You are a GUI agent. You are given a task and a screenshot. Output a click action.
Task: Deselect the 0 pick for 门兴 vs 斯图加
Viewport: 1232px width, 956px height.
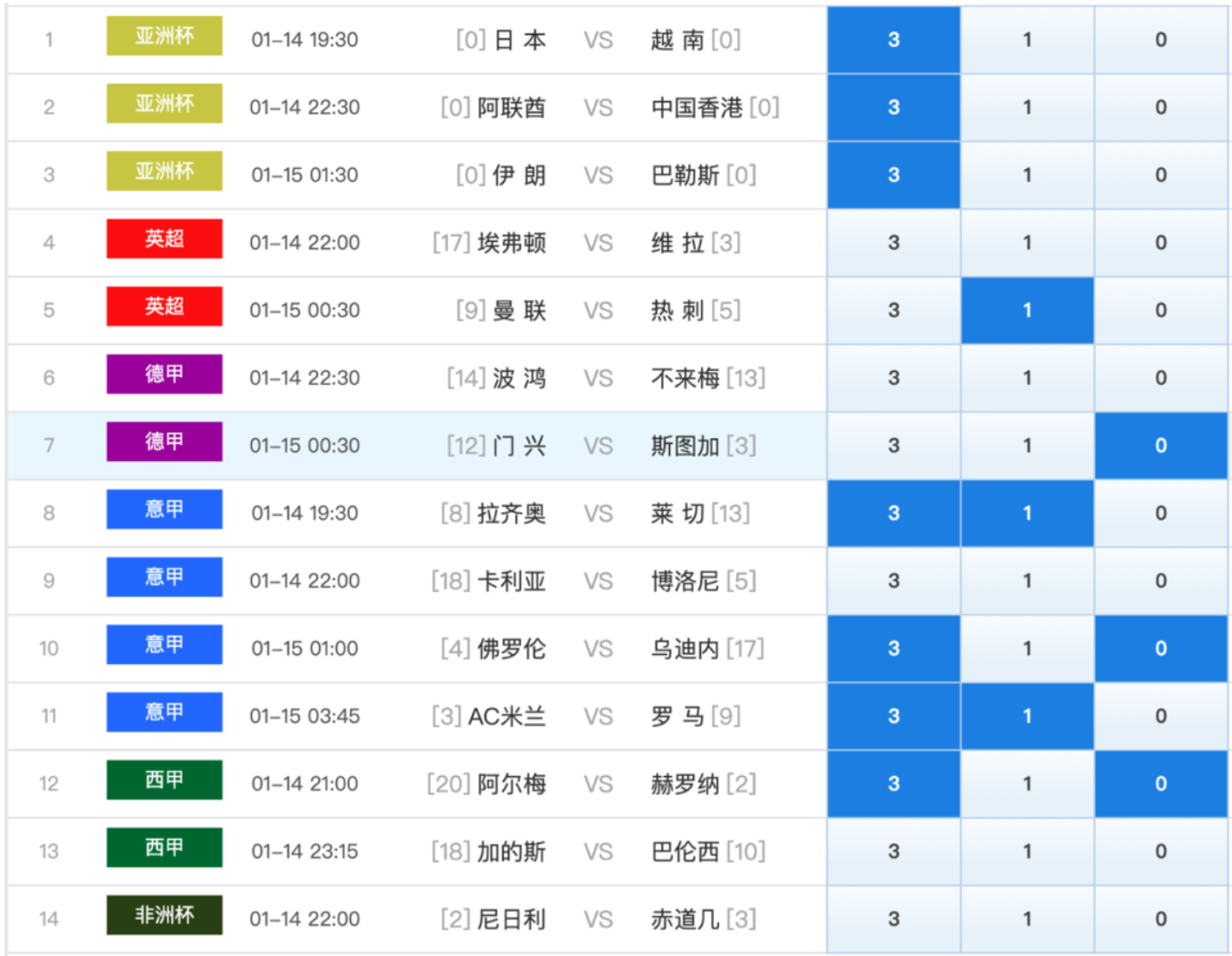1161,446
